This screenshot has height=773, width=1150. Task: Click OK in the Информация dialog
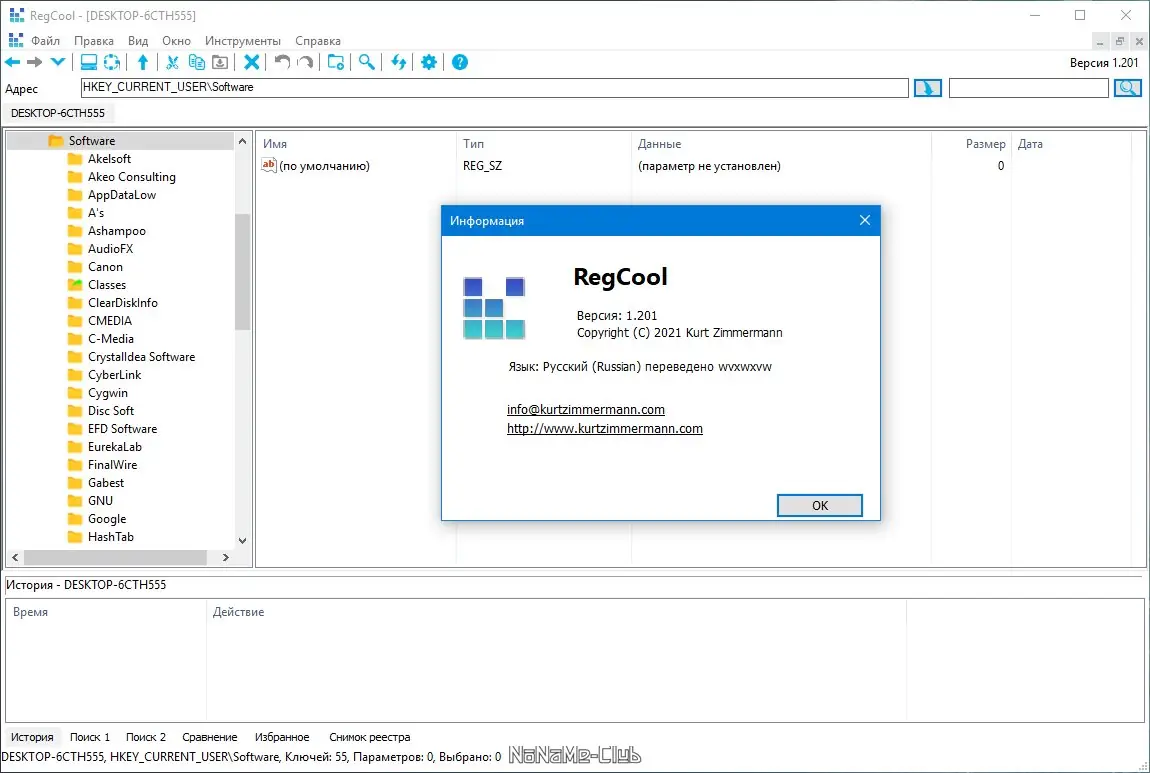(820, 505)
